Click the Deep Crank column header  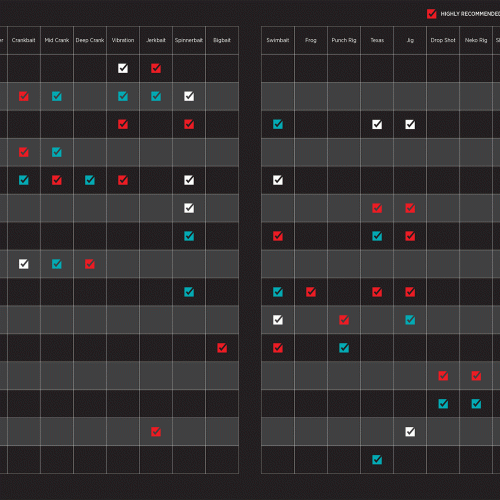point(90,40)
